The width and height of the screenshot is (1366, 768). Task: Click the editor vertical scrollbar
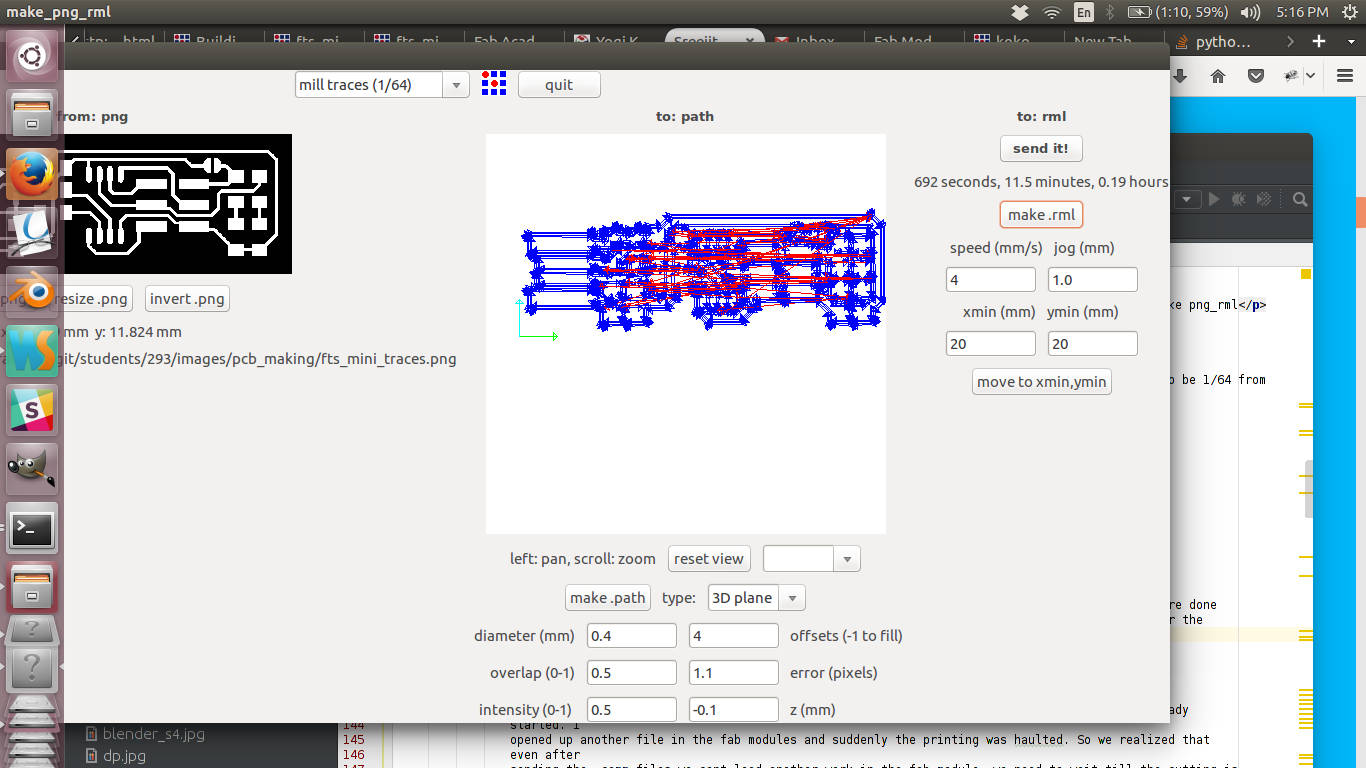[x=1311, y=489]
